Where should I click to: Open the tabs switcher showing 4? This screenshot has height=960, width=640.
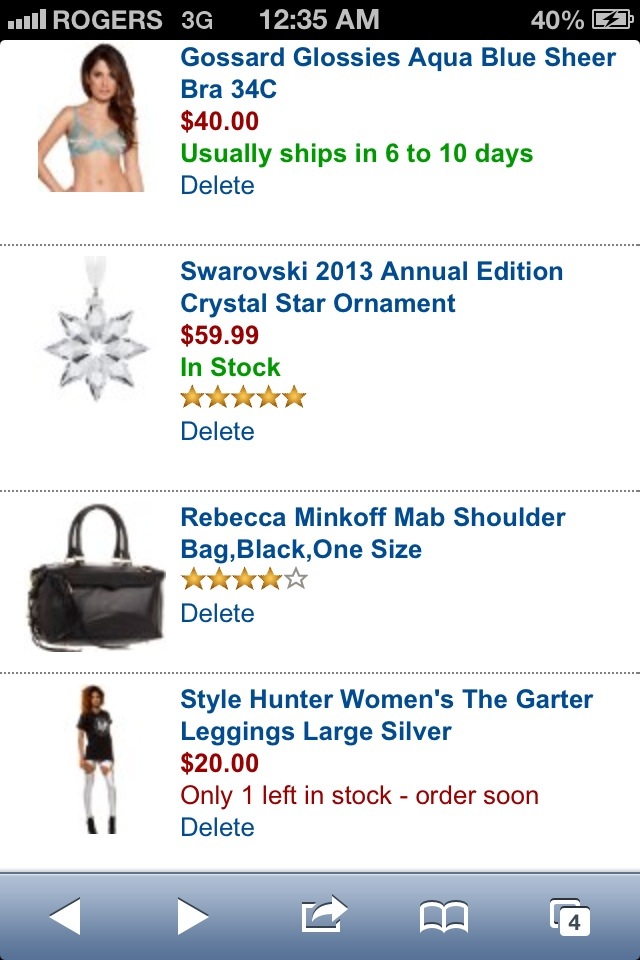[x=570, y=917]
